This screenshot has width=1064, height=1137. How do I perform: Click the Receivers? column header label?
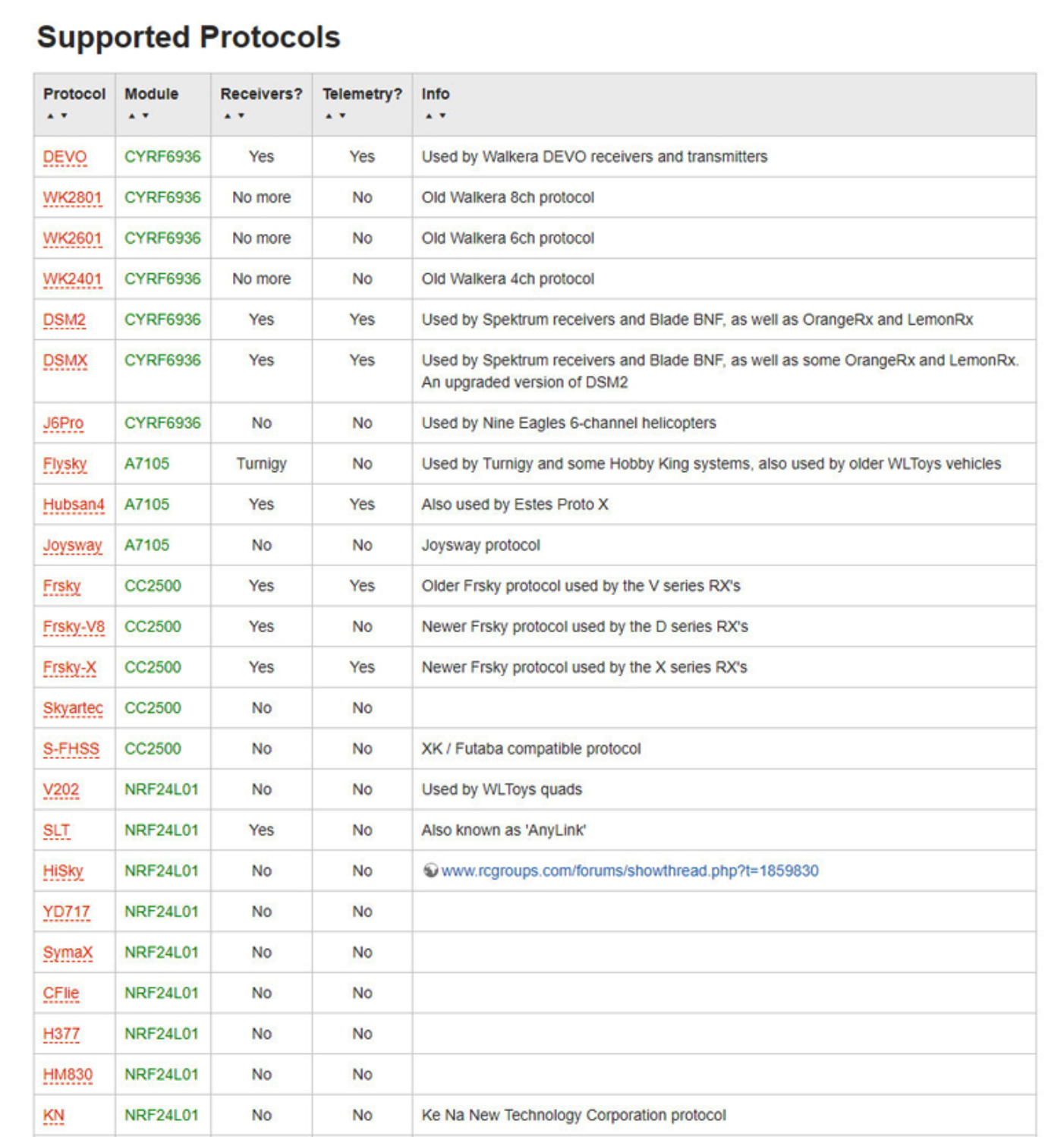click(x=261, y=94)
